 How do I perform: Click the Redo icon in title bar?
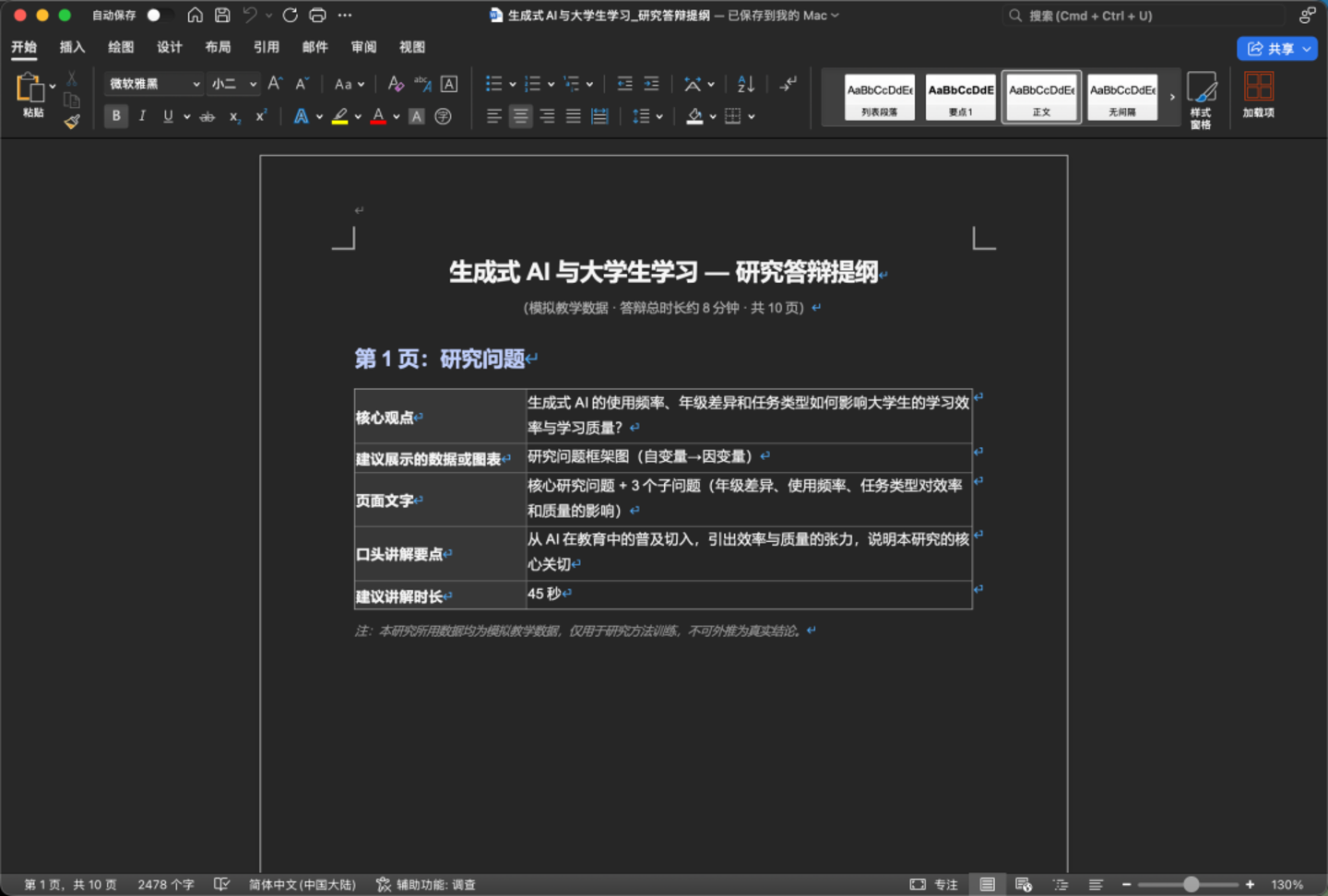click(x=290, y=15)
